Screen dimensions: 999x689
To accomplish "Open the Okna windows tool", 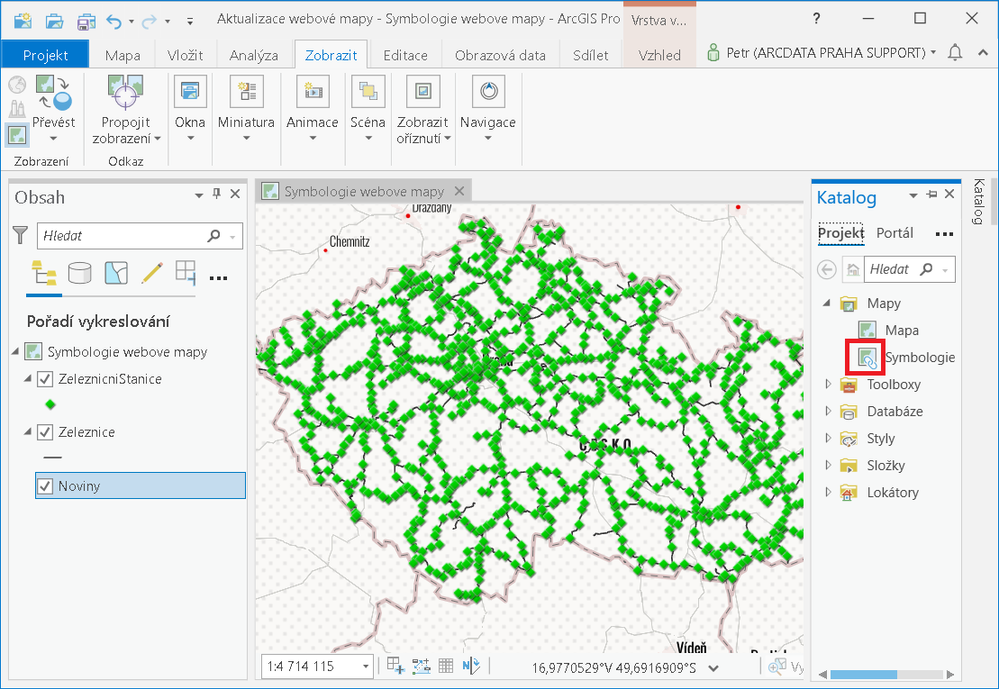I will pyautogui.click(x=190, y=92).
